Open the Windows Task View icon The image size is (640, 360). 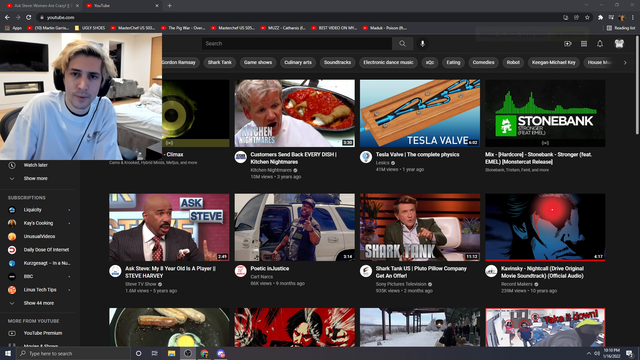tap(155, 353)
